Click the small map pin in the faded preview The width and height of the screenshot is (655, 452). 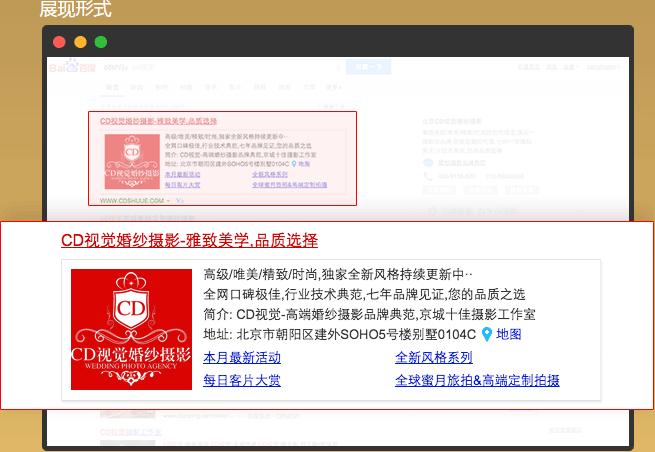[x=294, y=164]
